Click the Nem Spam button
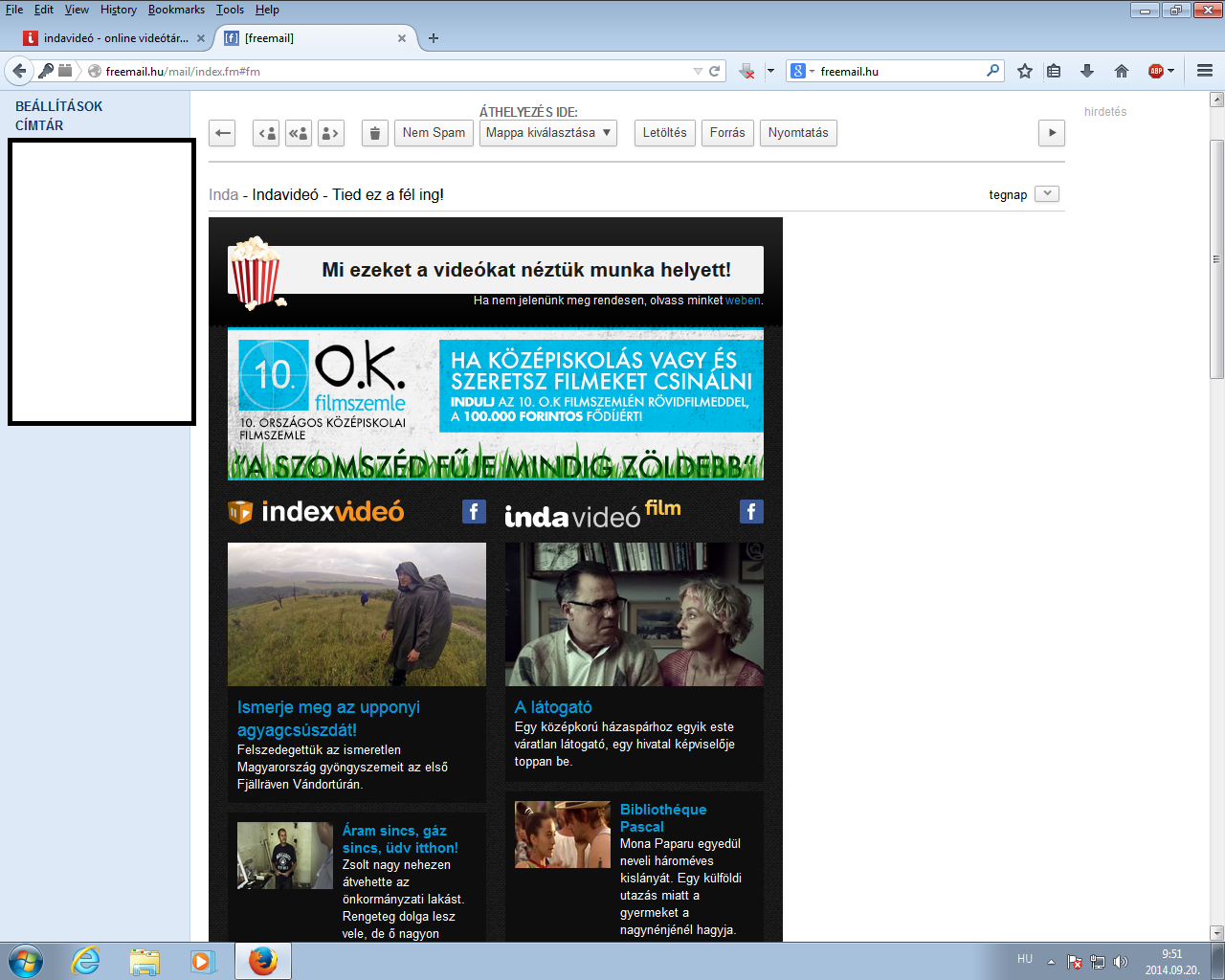Screen dimensions: 1225x980 pyautogui.click(x=434, y=133)
